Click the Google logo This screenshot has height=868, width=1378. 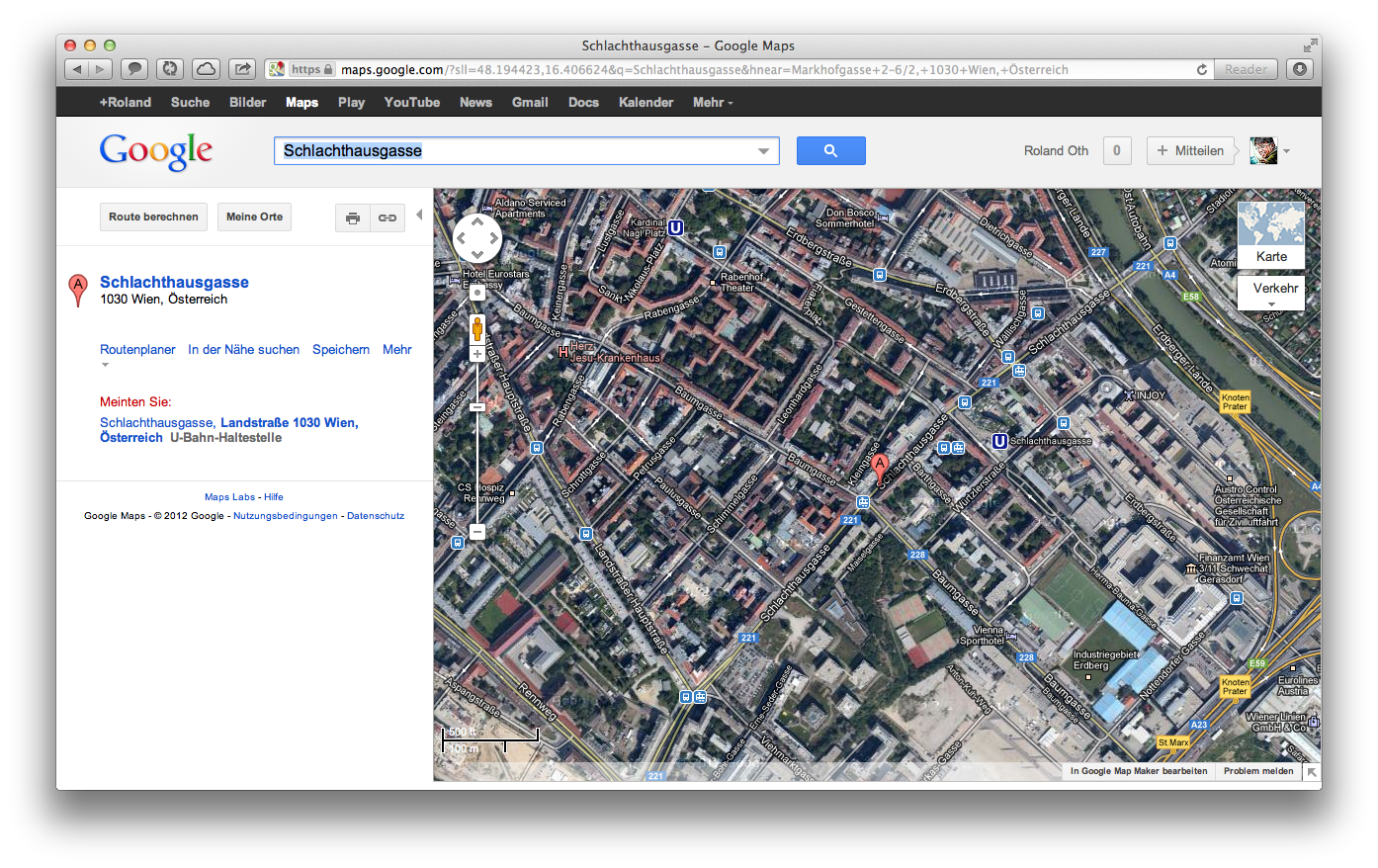tap(156, 151)
